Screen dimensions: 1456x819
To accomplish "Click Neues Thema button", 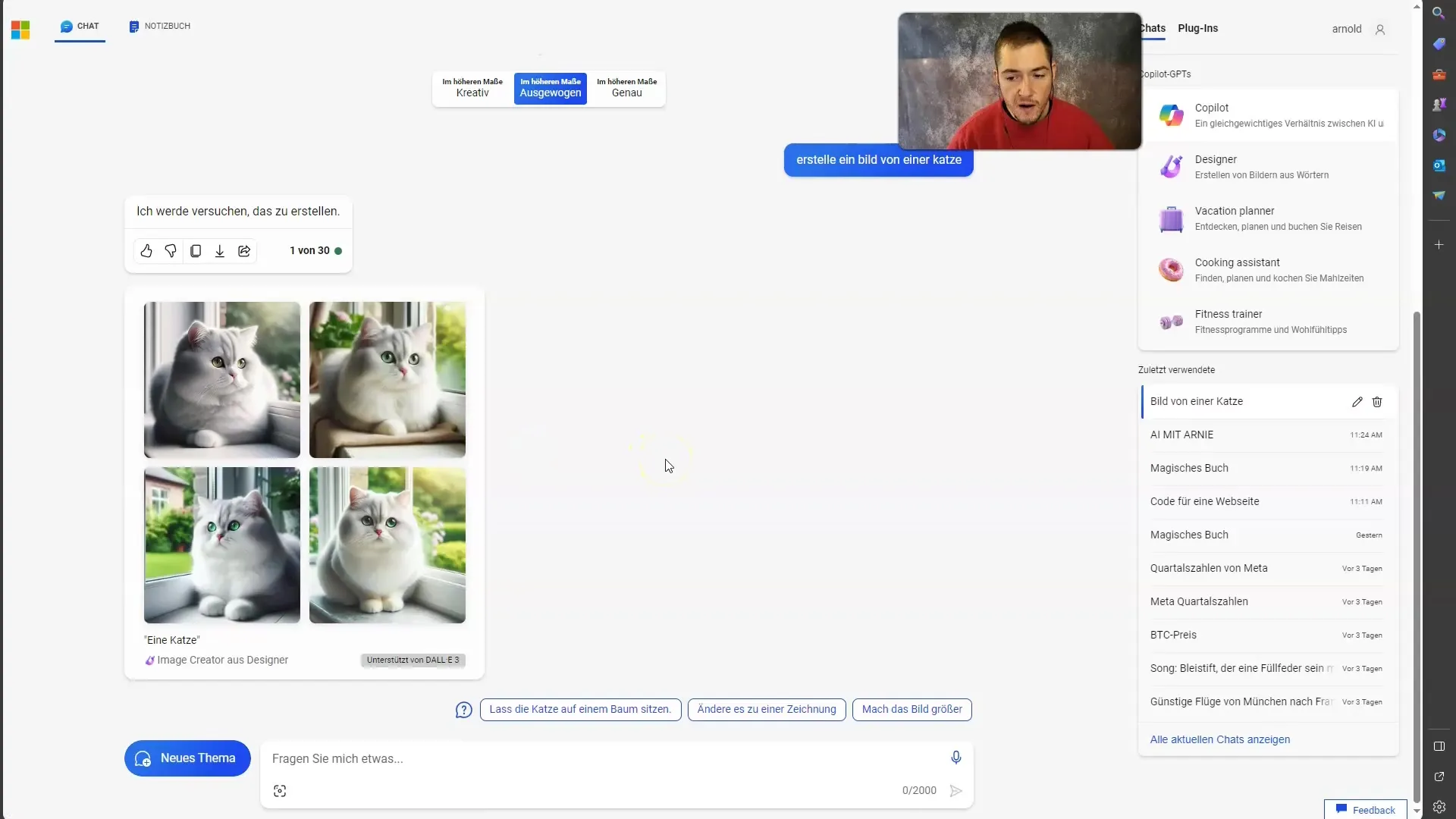I will (x=187, y=757).
